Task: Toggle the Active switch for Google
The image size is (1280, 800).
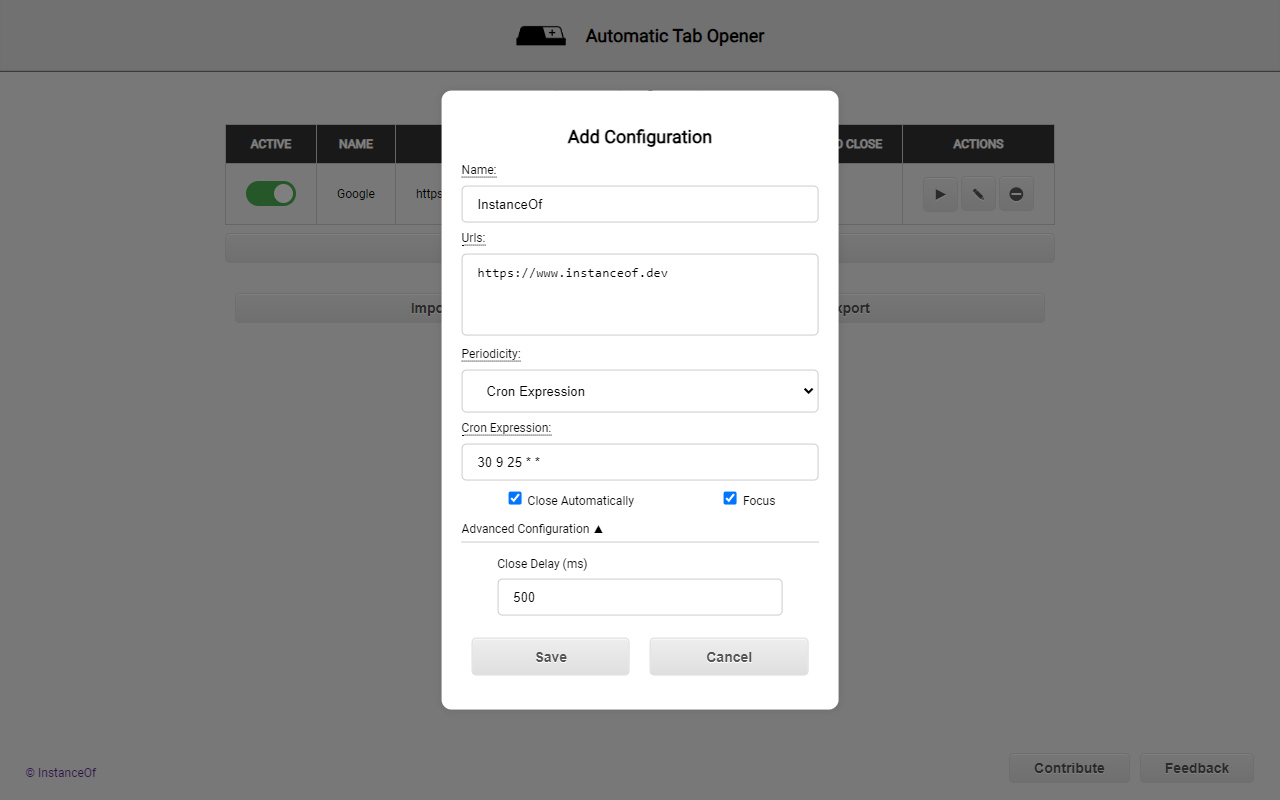Action: 271,194
